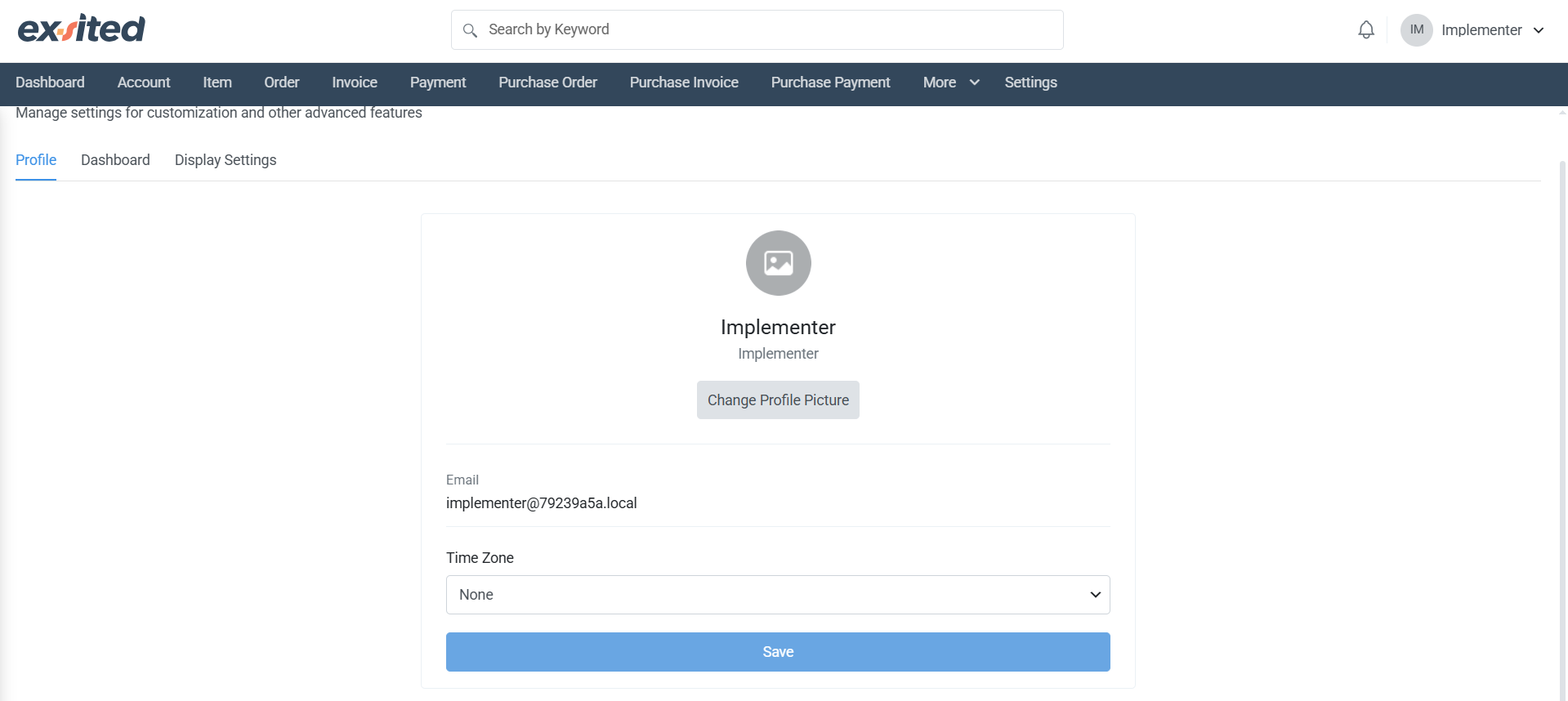Focus the Search by Keyword field

click(757, 30)
